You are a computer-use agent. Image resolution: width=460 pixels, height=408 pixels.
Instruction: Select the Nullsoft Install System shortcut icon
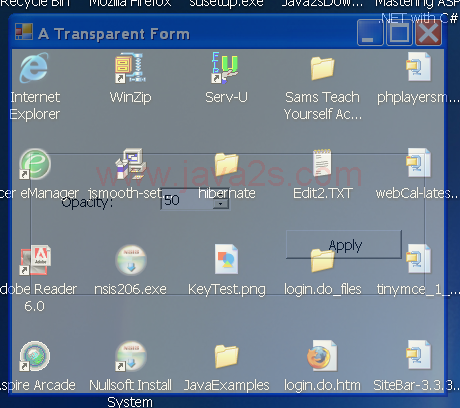pos(131,356)
